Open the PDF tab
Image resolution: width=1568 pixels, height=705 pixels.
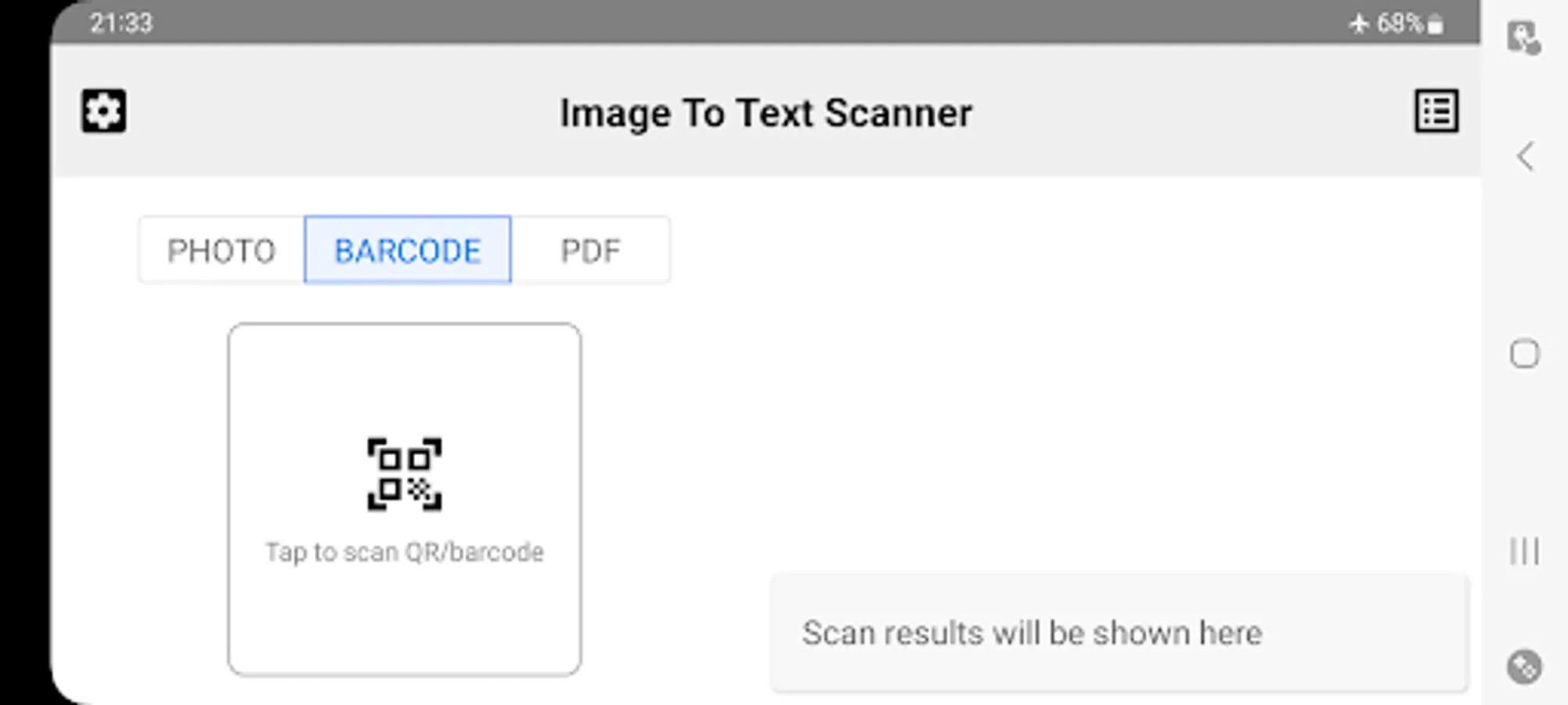pos(590,251)
